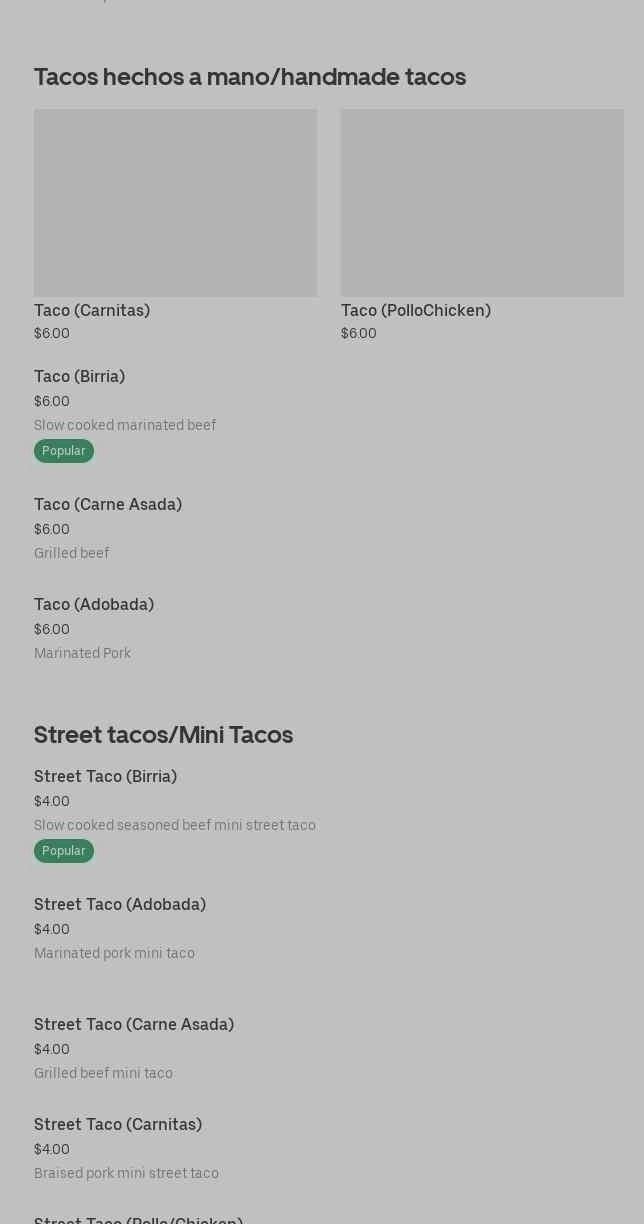This screenshot has height=1224, width=644.
Task: Choose the Street Taco (Adobada) item
Action: point(120,905)
